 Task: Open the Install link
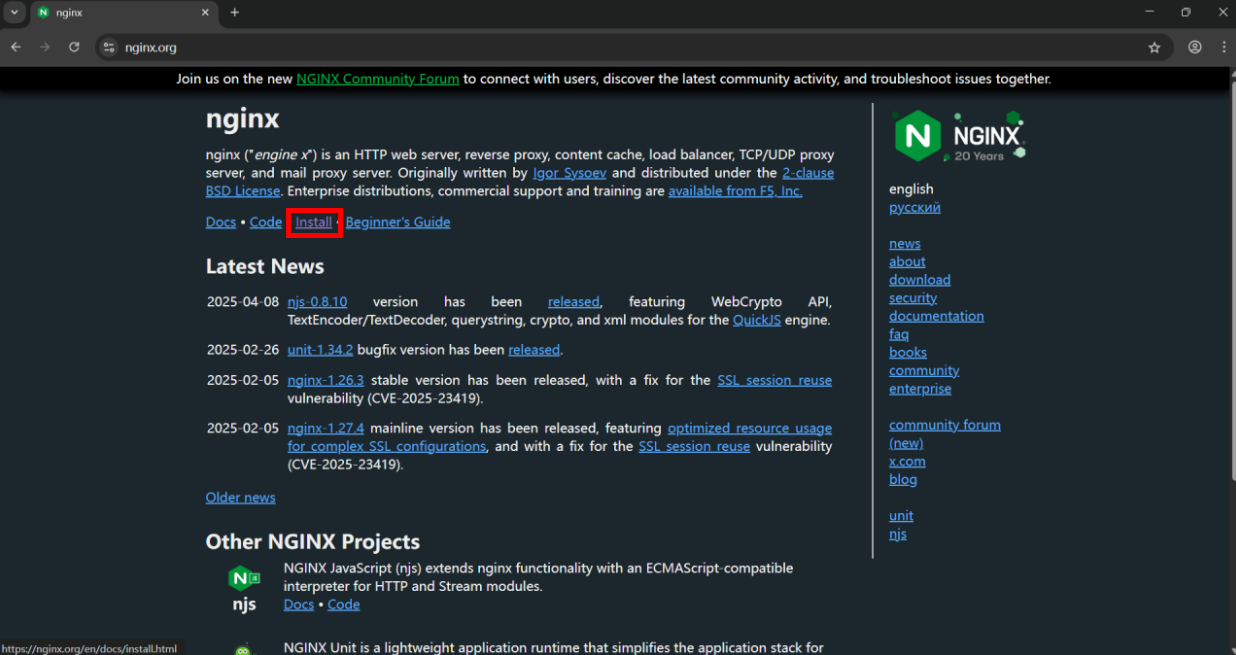click(x=314, y=222)
